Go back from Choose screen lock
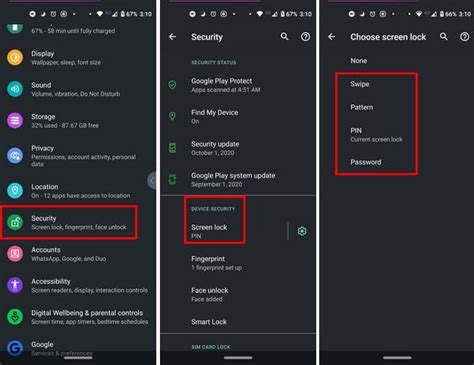This screenshot has width=474, height=365. click(331, 36)
